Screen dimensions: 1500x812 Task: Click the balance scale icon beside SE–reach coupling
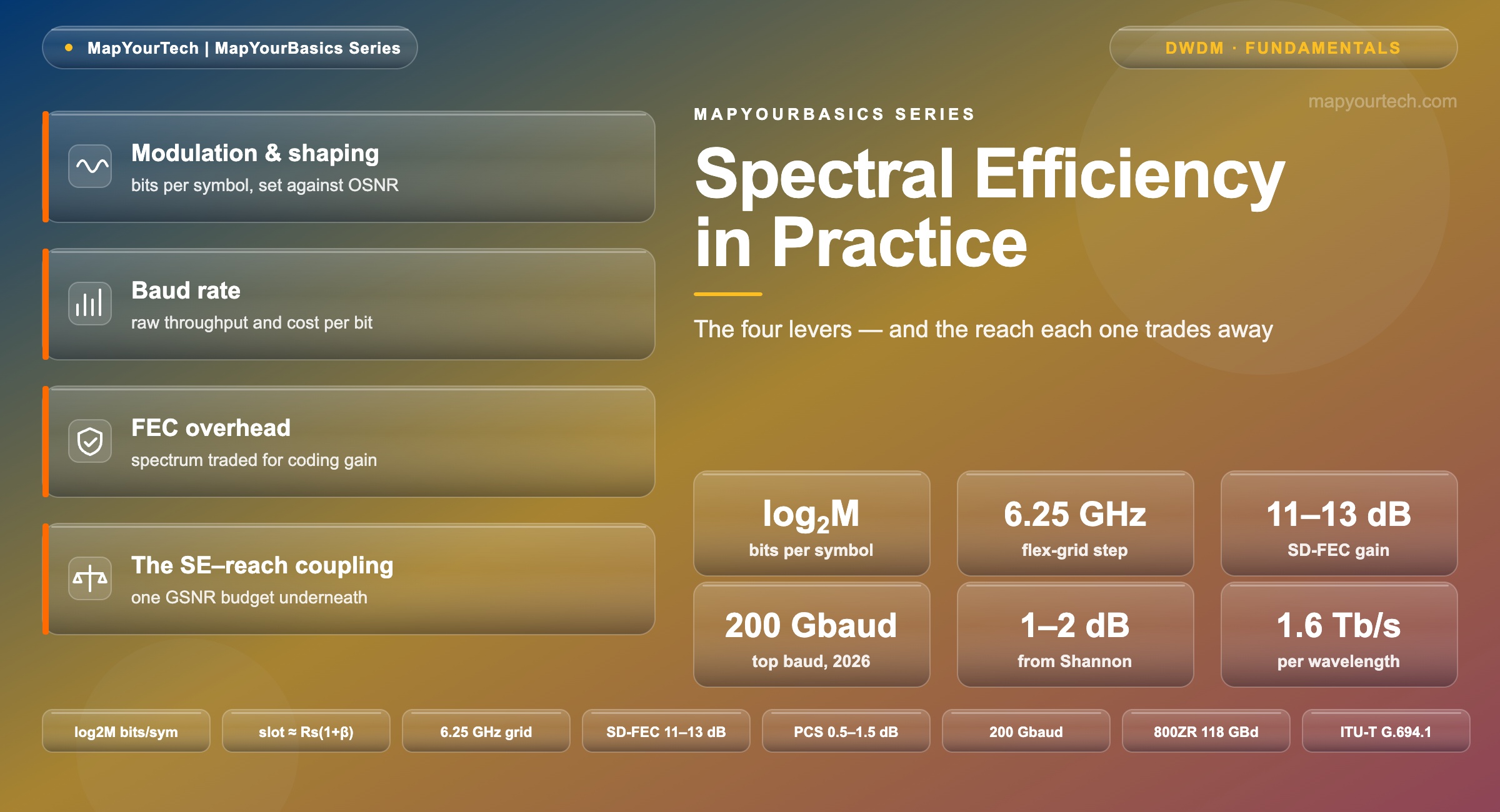click(x=90, y=578)
